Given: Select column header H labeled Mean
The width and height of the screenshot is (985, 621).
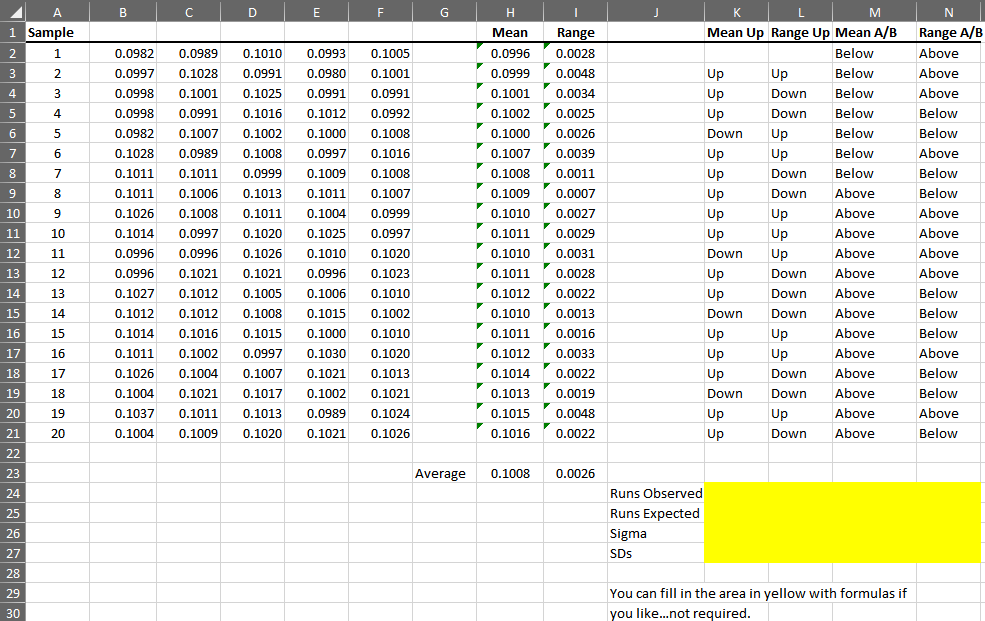Looking at the screenshot, I should [509, 11].
